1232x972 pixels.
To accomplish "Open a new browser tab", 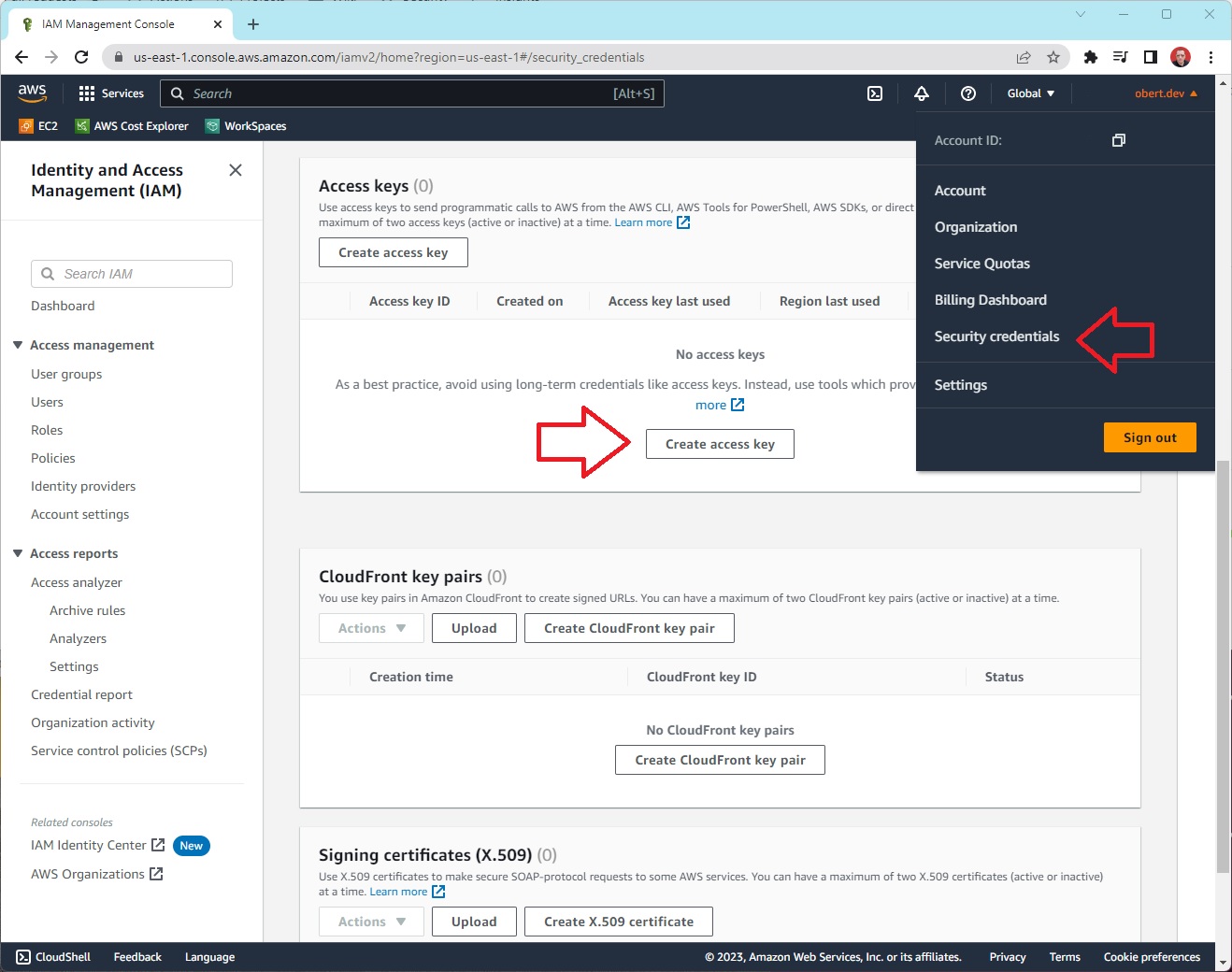I will coord(253,24).
